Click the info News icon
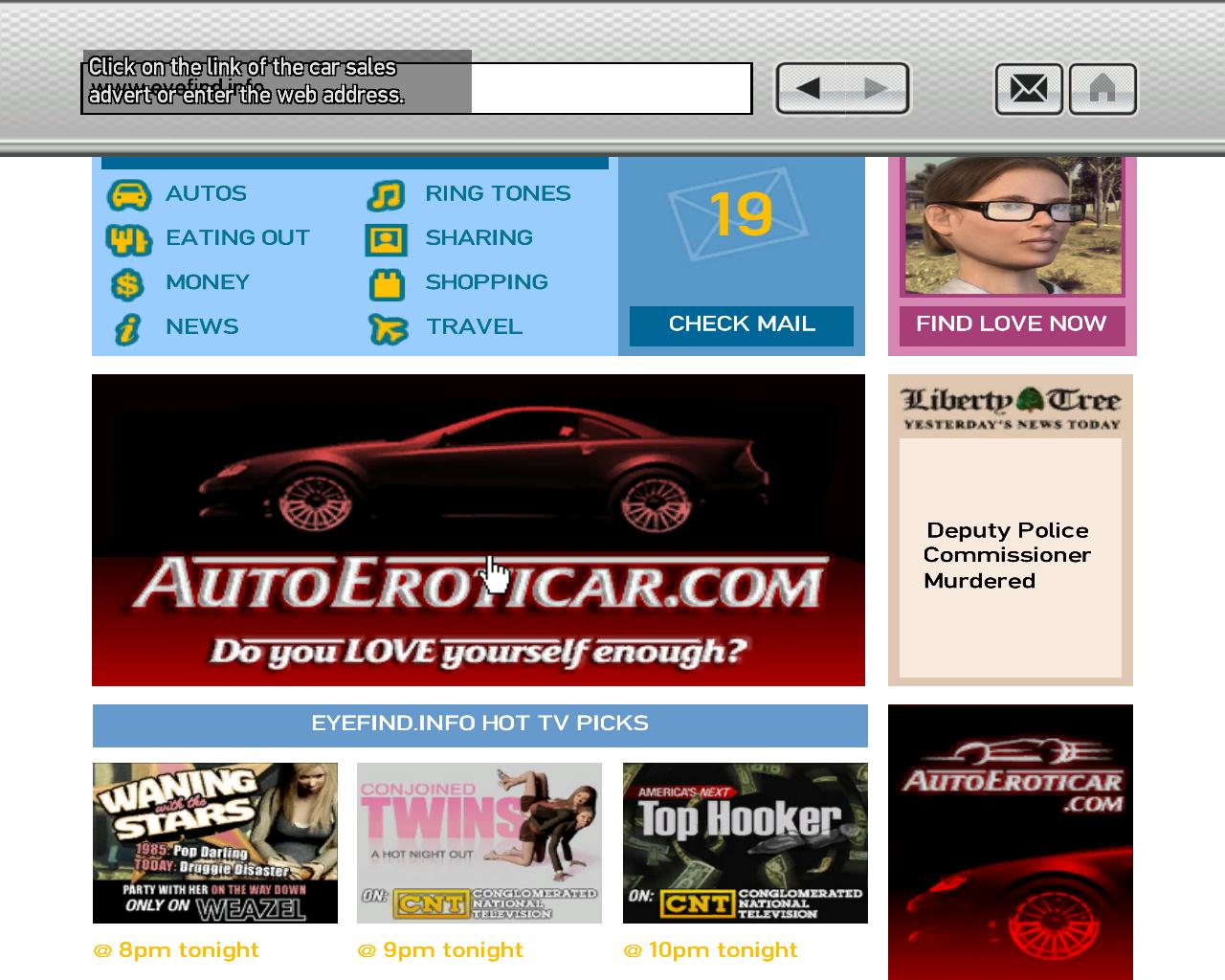 [126, 329]
